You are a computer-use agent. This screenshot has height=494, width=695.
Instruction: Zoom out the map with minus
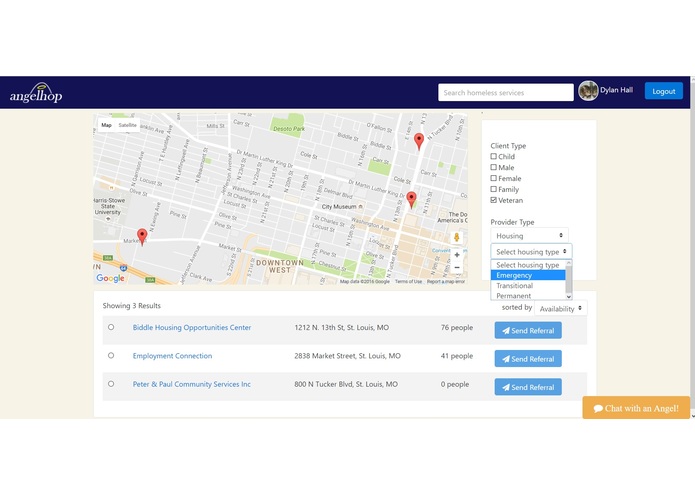pyautogui.click(x=457, y=267)
